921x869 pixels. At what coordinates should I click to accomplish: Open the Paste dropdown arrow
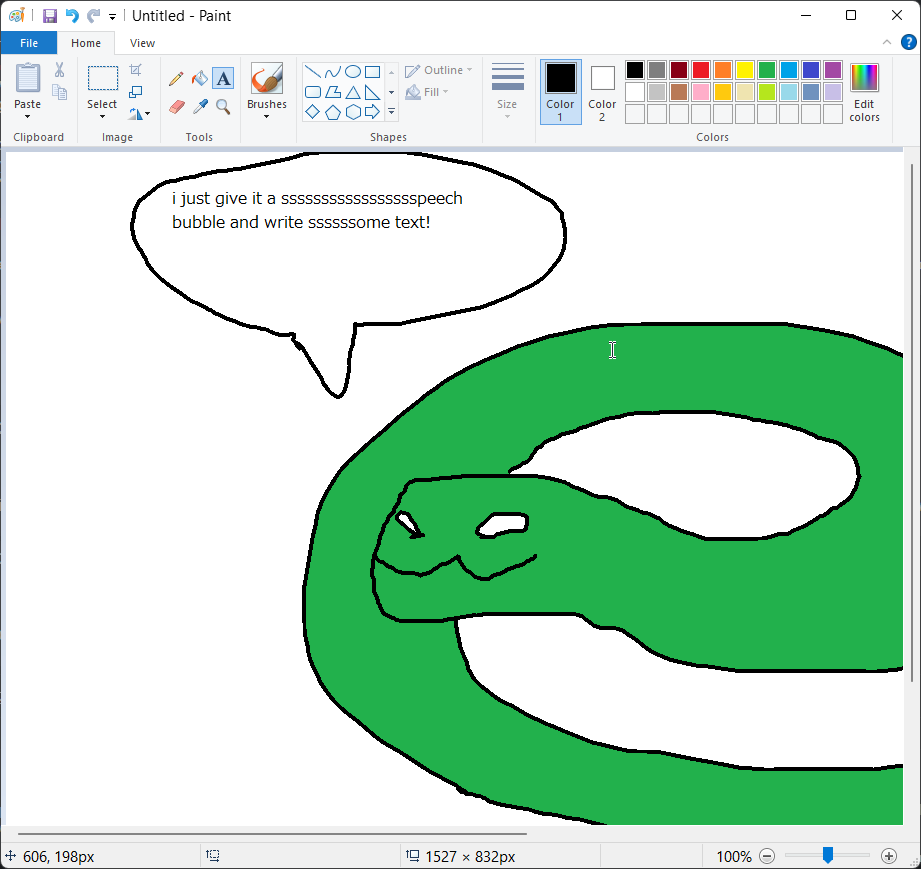coord(28,116)
